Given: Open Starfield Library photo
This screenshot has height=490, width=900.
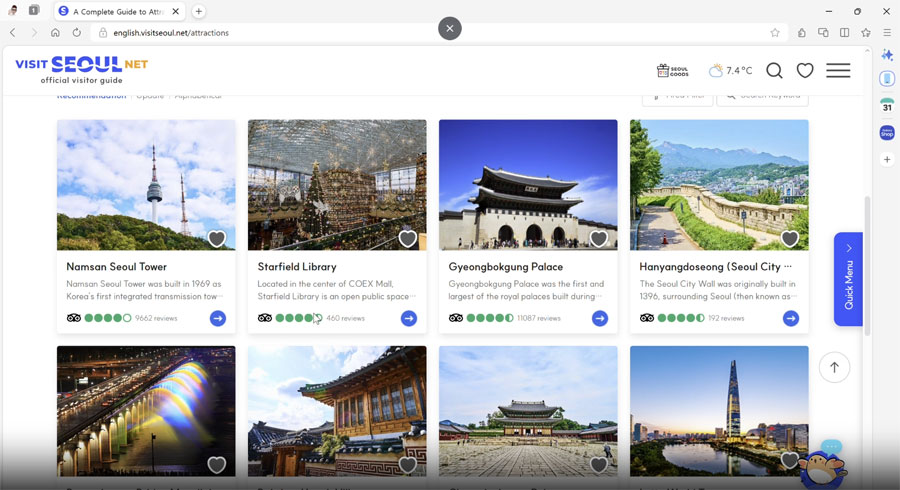Looking at the screenshot, I should pos(337,185).
